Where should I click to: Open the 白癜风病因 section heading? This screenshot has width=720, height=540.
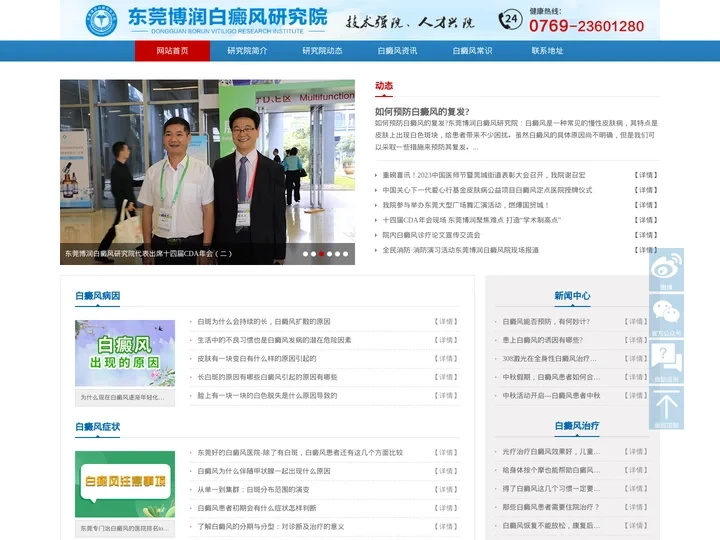(98, 296)
